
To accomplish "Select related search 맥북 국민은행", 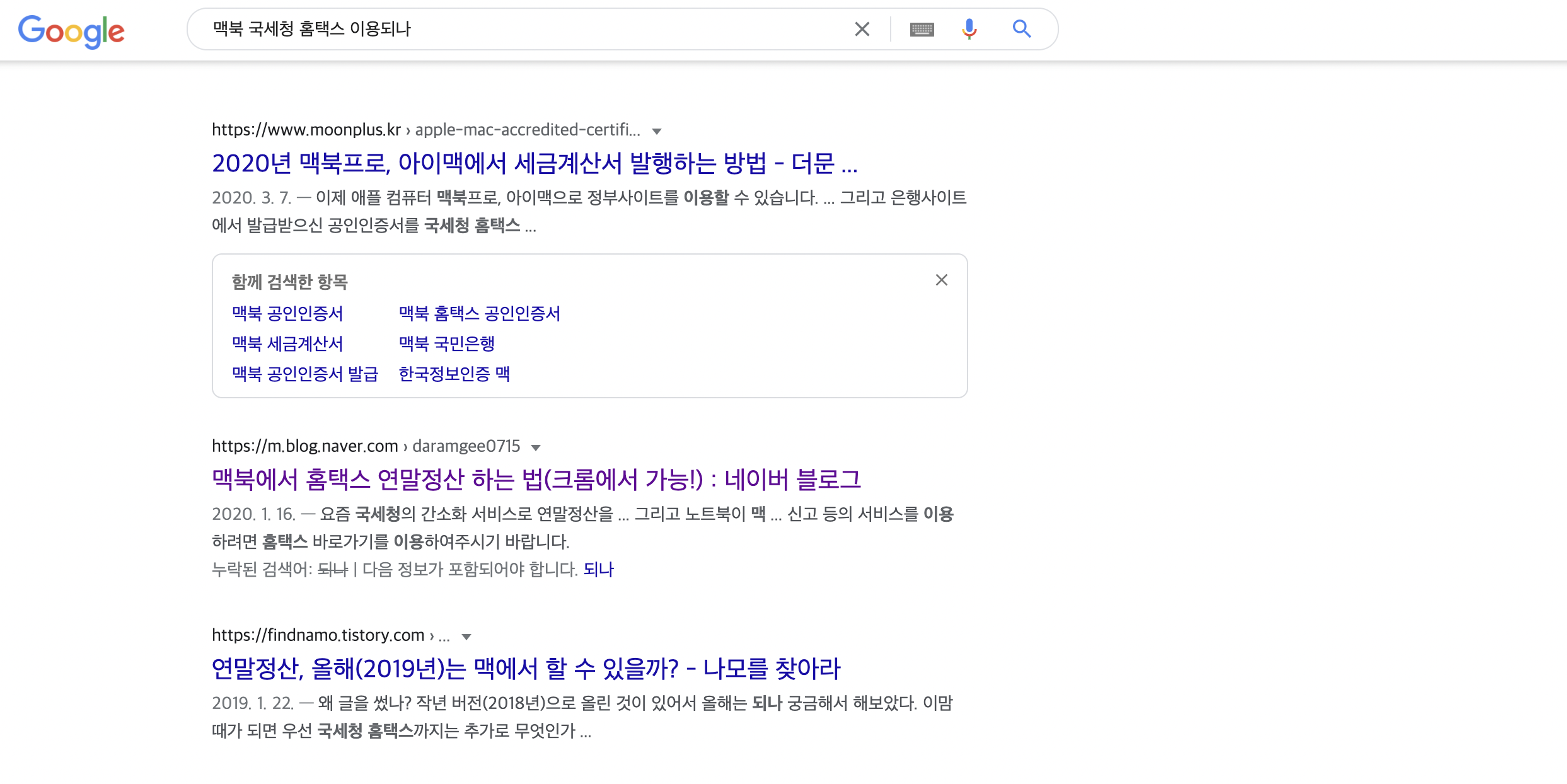I will 446,343.
